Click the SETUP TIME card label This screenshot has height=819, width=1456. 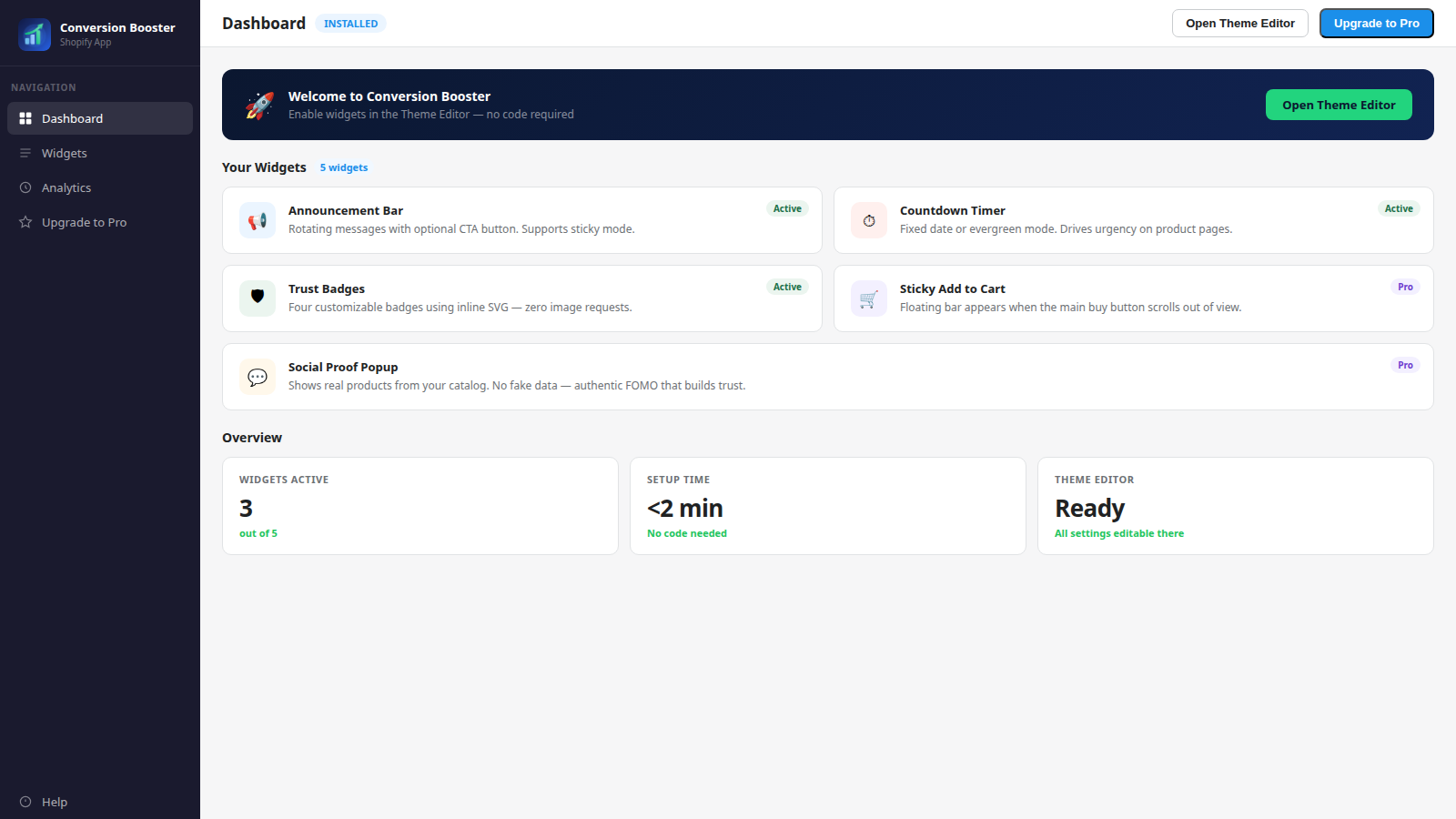(678, 480)
